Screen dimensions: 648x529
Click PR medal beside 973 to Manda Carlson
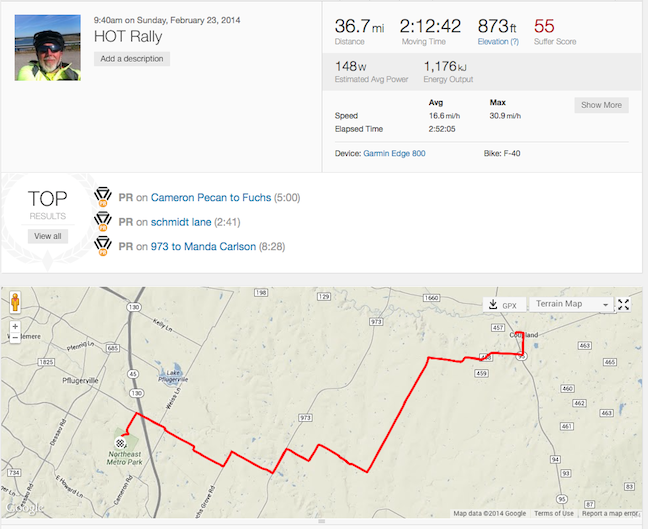tap(103, 246)
